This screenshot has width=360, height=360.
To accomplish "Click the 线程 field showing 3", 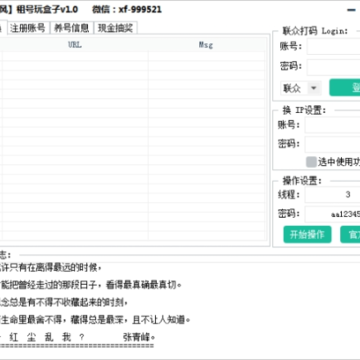I will 333,195.
